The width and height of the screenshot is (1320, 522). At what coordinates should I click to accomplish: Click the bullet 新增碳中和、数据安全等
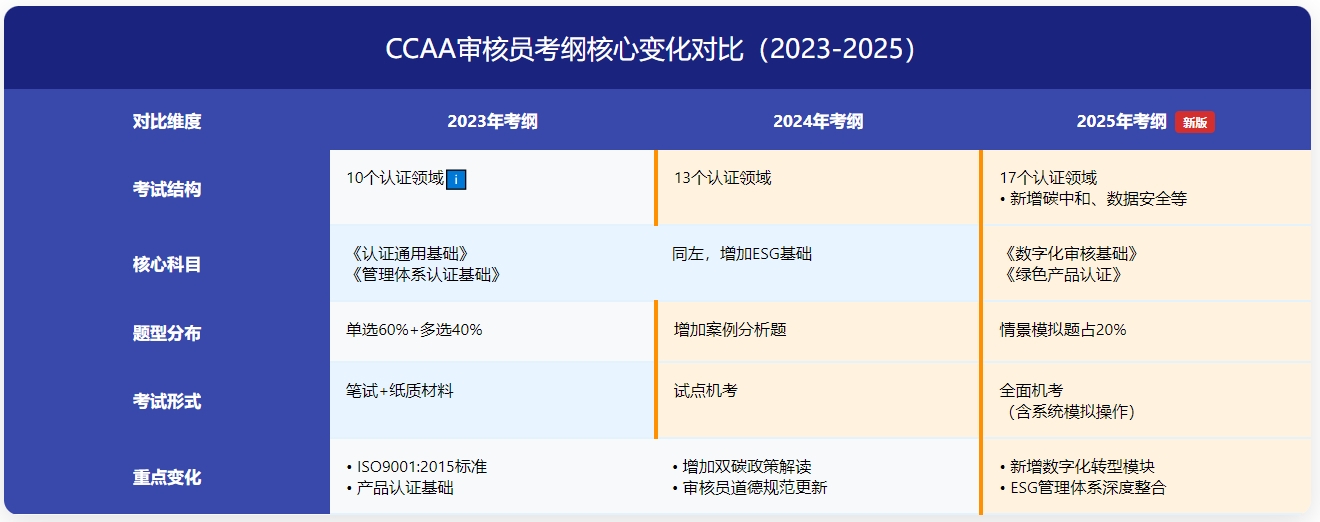pyautogui.click(x=1094, y=199)
